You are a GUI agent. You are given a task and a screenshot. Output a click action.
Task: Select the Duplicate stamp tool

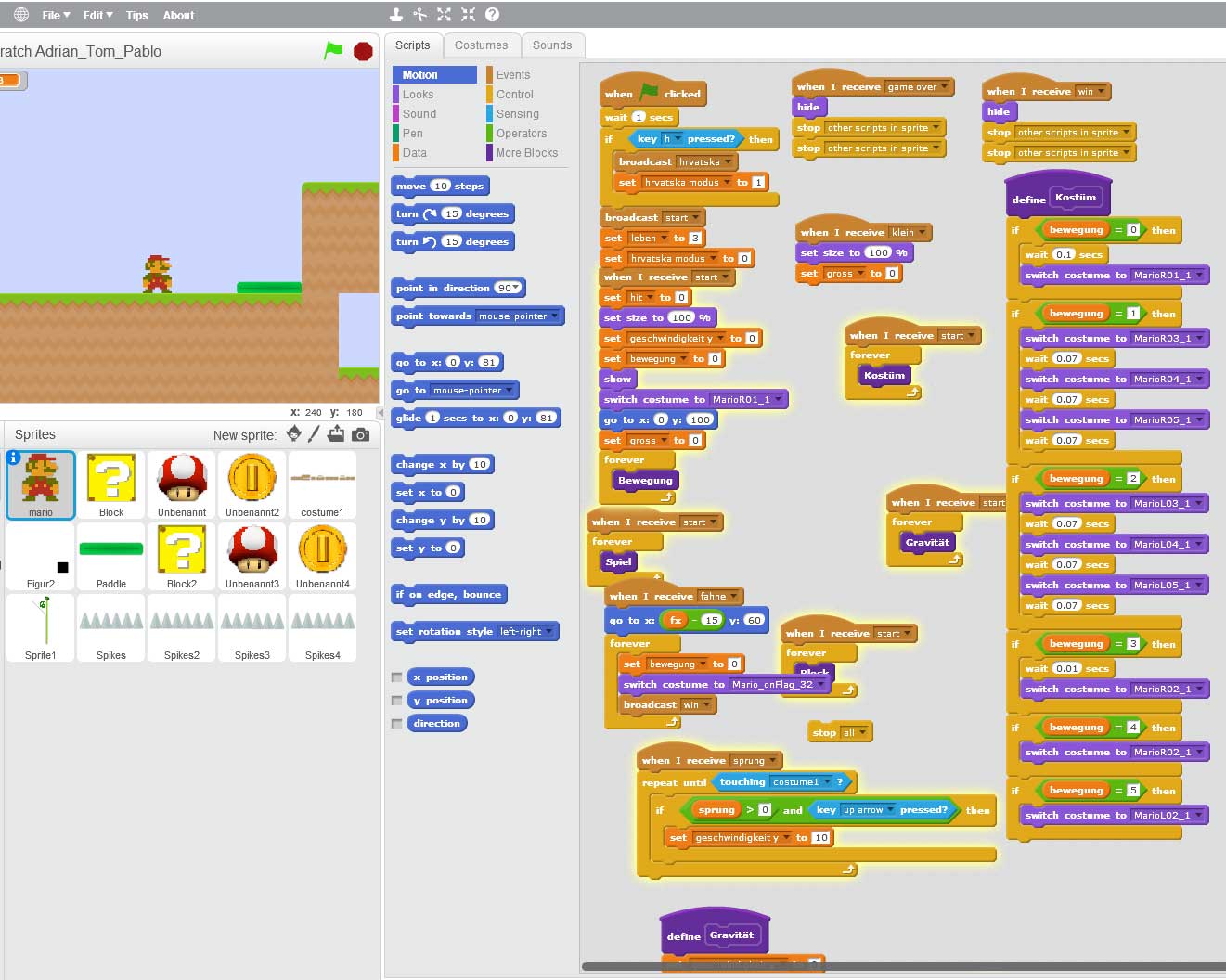pos(396,14)
